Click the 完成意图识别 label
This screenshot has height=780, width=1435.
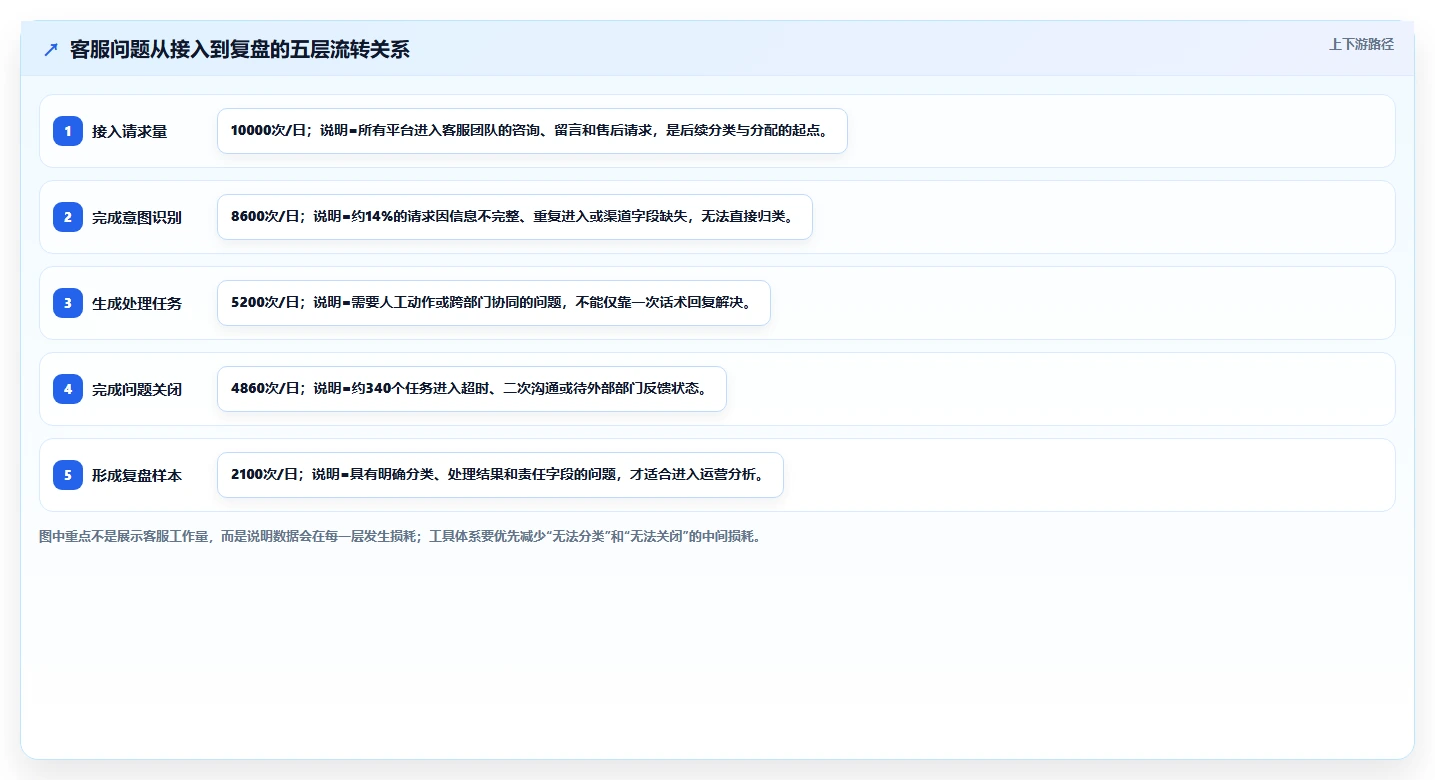click(137, 217)
